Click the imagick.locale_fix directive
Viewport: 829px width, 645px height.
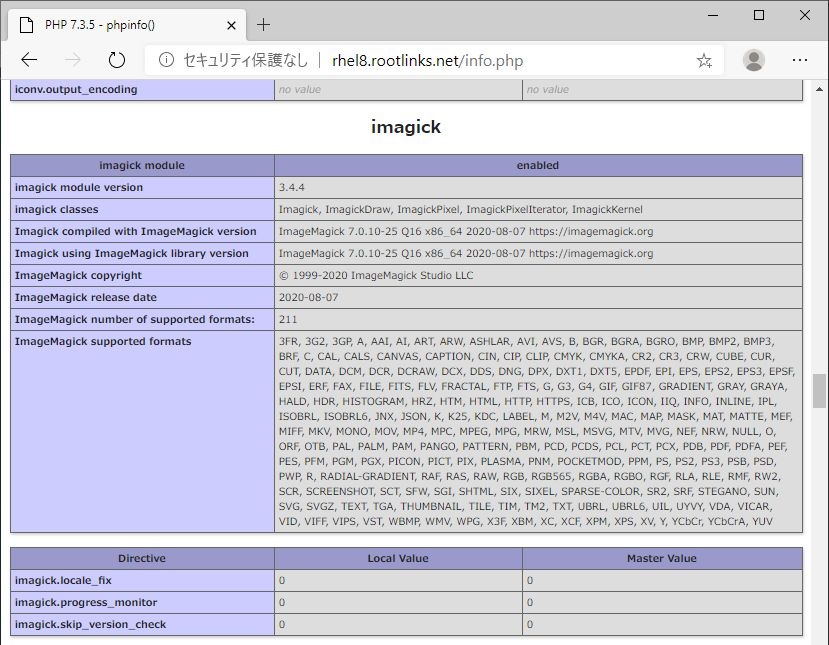(x=63, y=580)
